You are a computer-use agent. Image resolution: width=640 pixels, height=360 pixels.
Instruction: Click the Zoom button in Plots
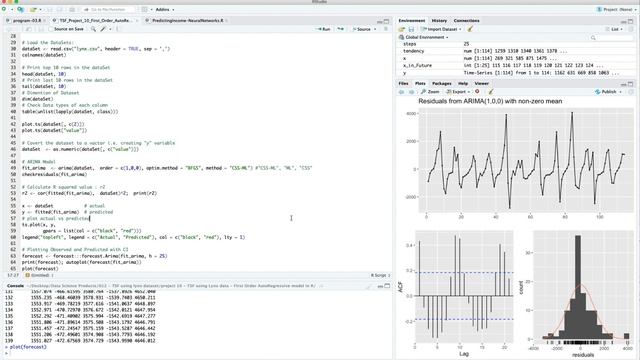[x=430, y=92]
